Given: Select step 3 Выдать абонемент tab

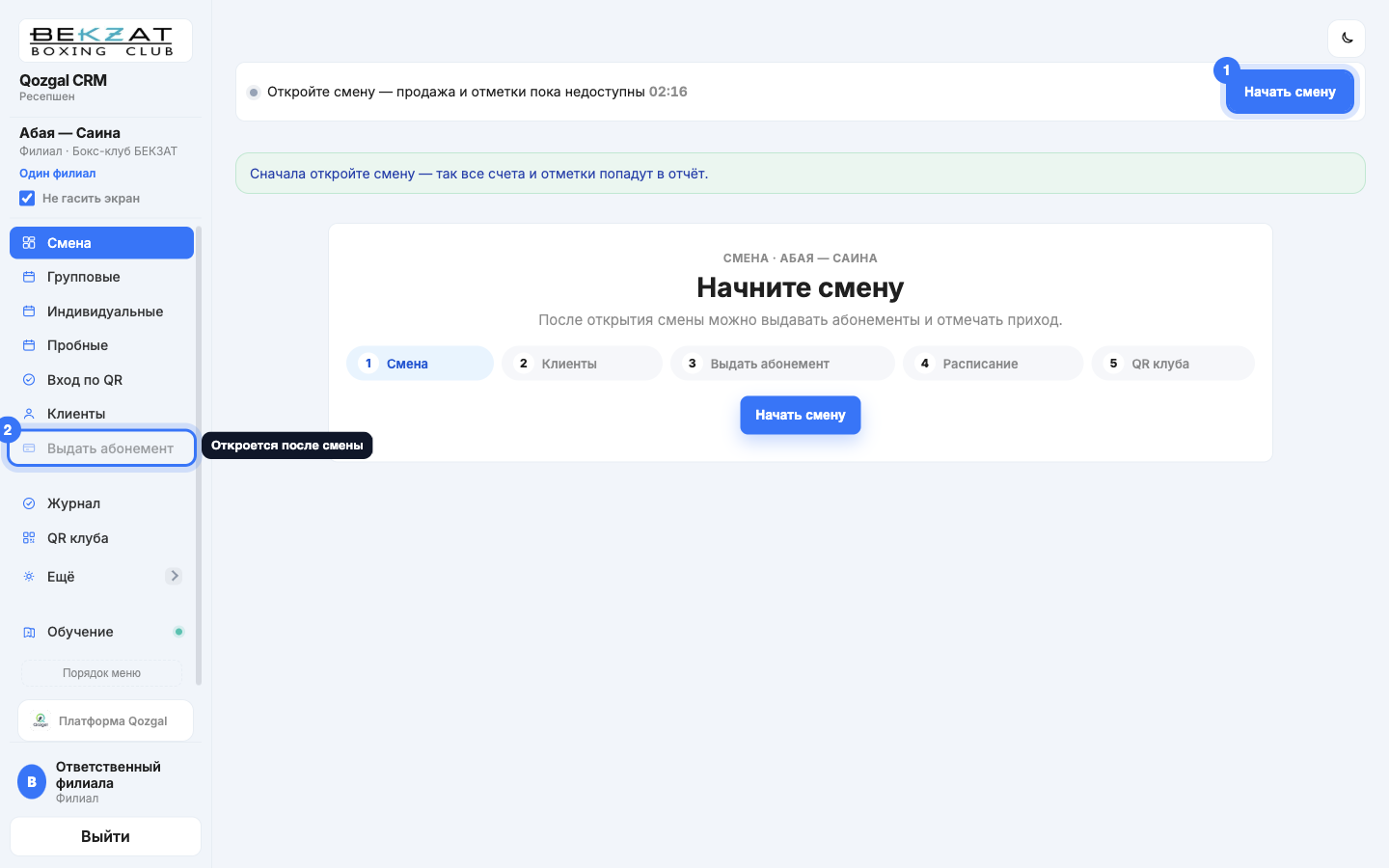Looking at the screenshot, I should point(782,364).
